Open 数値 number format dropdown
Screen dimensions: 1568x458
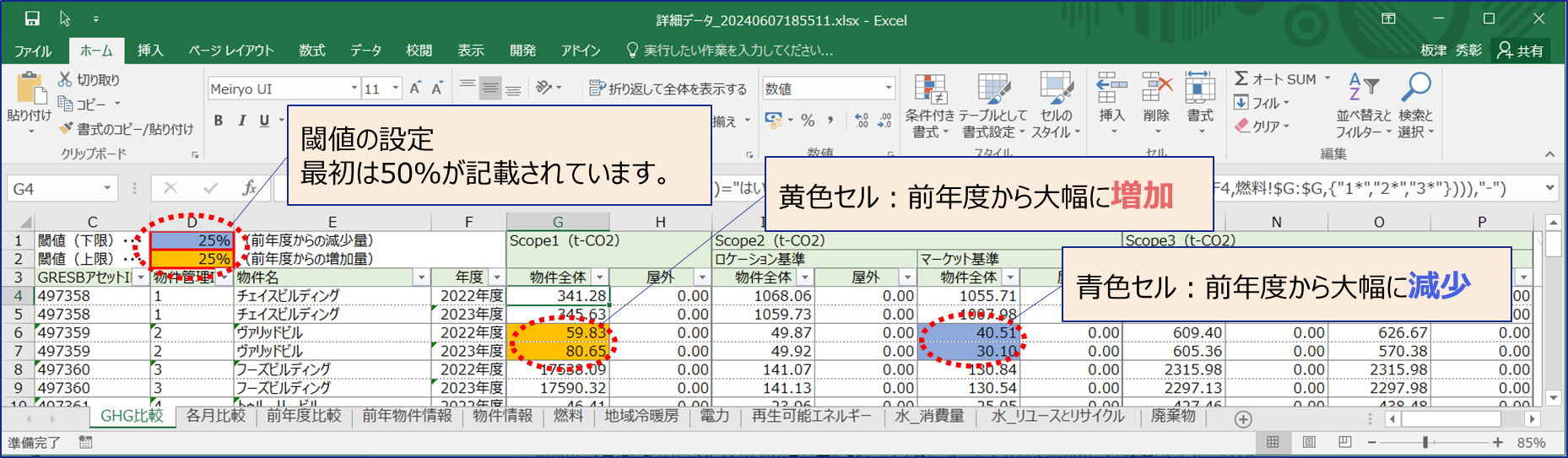point(888,89)
